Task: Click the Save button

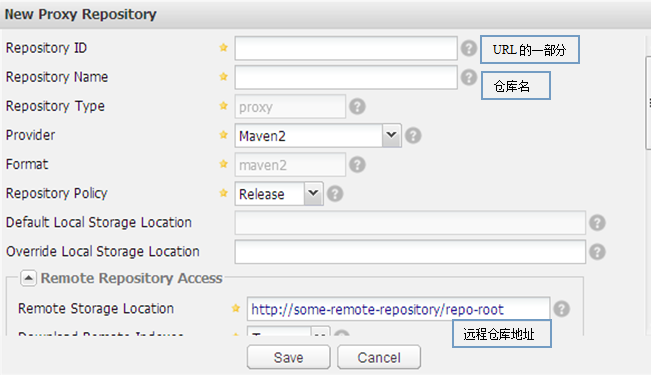Action: 288,357
